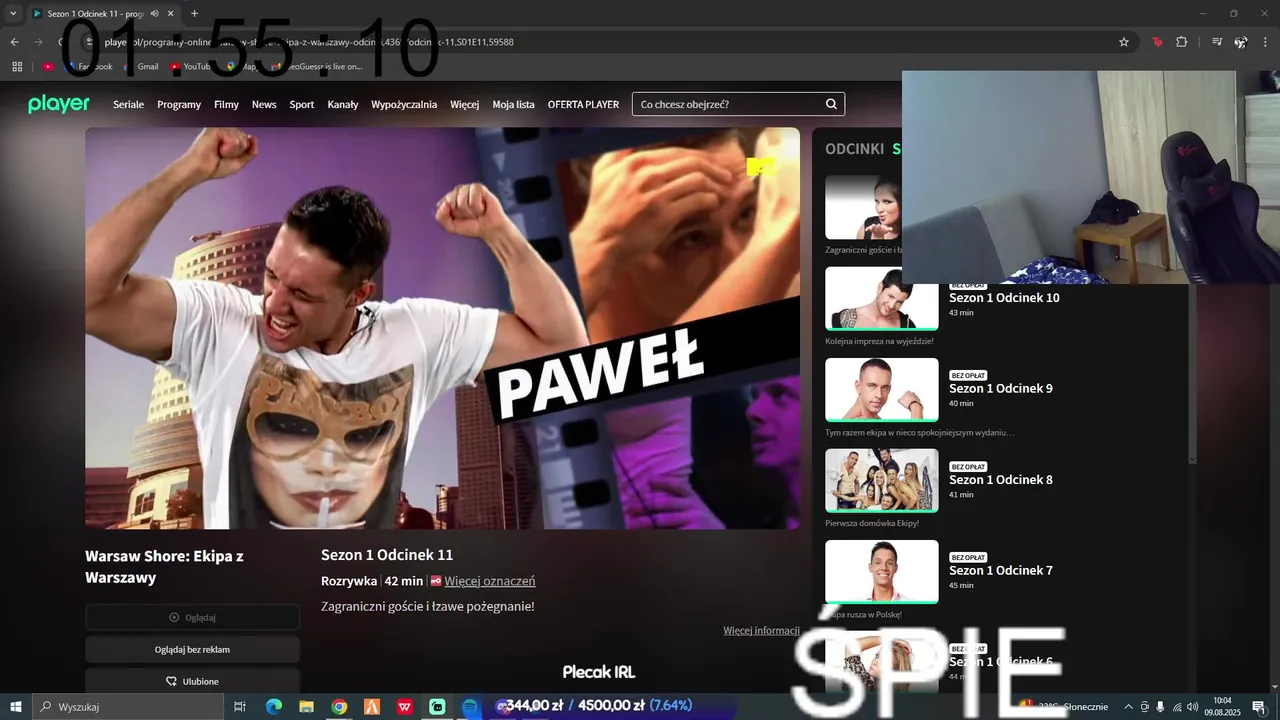The width and height of the screenshot is (1280, 720).
Task: Launch Microsoft Edge from the taskbar
Action: pyautogui.click(x=273, y=707)
